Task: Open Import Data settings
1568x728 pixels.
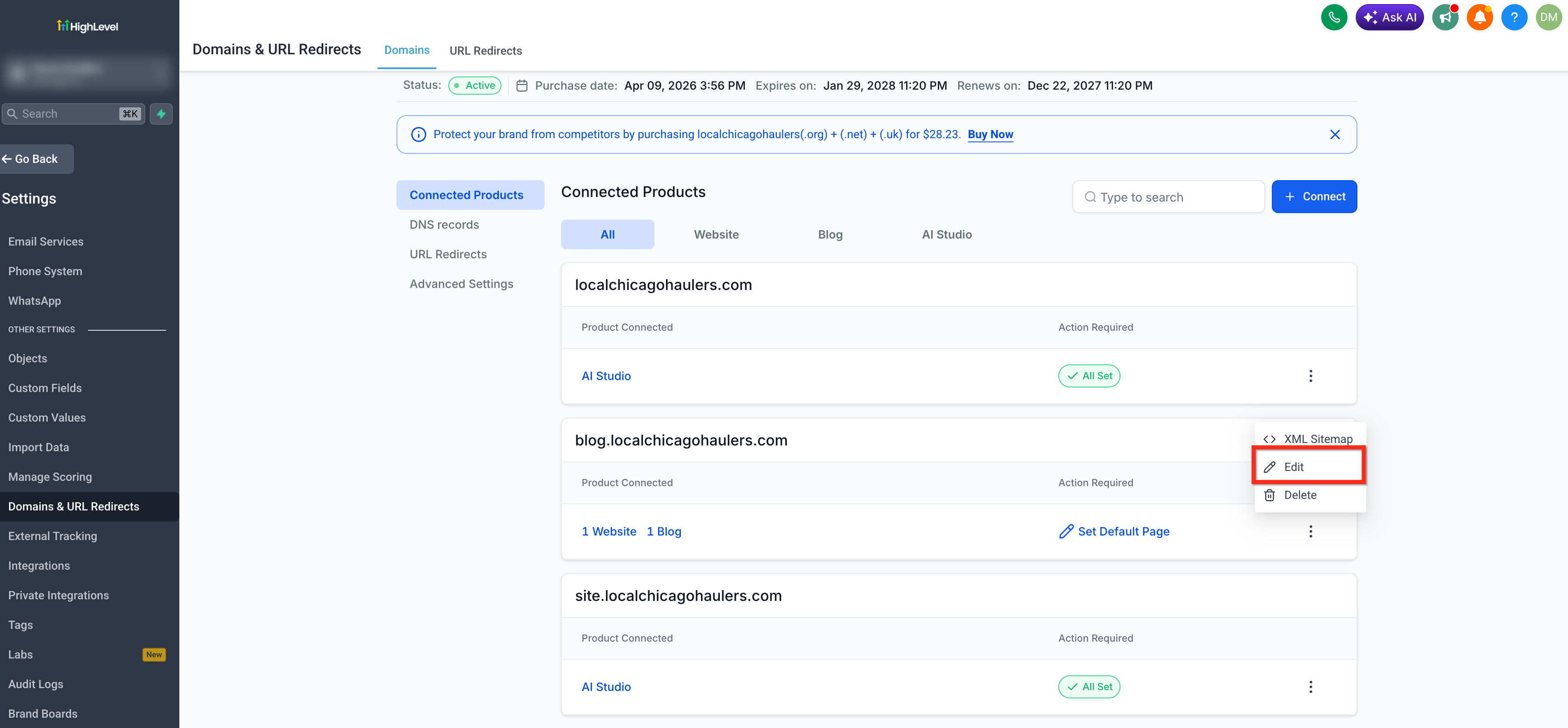Action: 38,447
